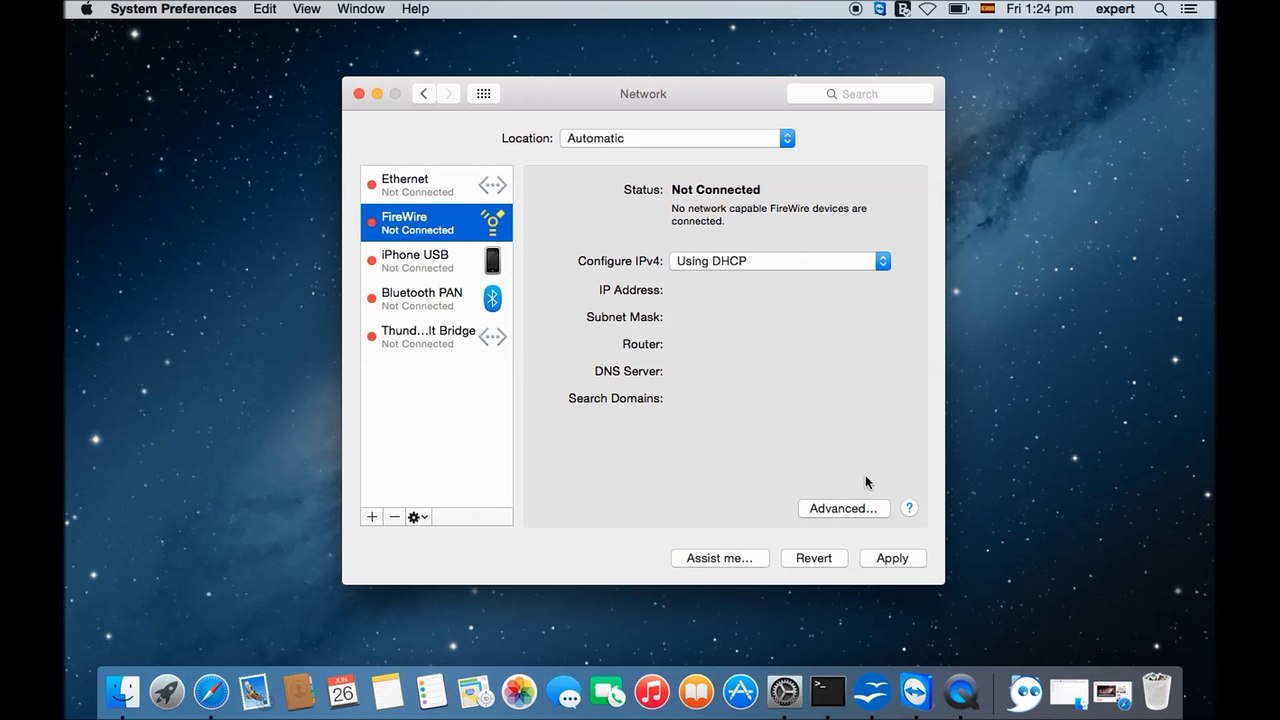
Task: Click the Not Connected status text
Action: coord(716,189)
